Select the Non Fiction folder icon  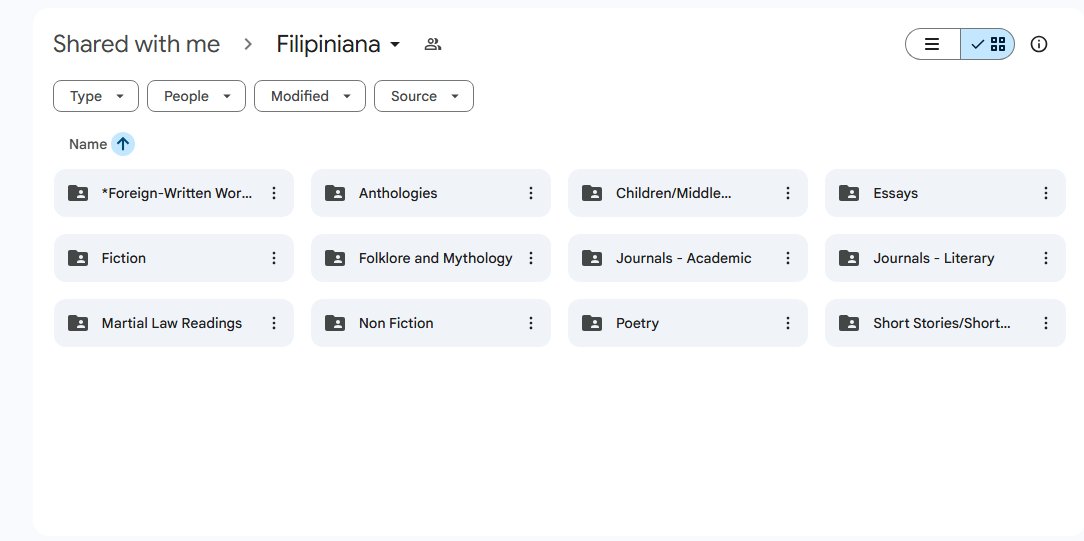coord(335,323)
